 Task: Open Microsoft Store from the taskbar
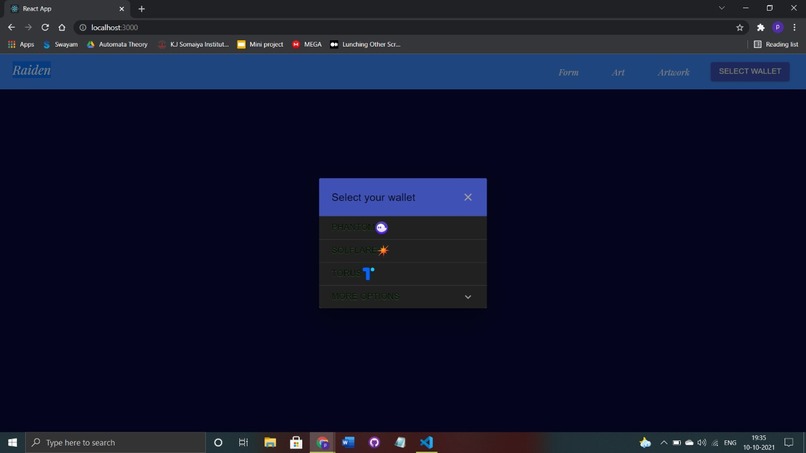point(296,442)
